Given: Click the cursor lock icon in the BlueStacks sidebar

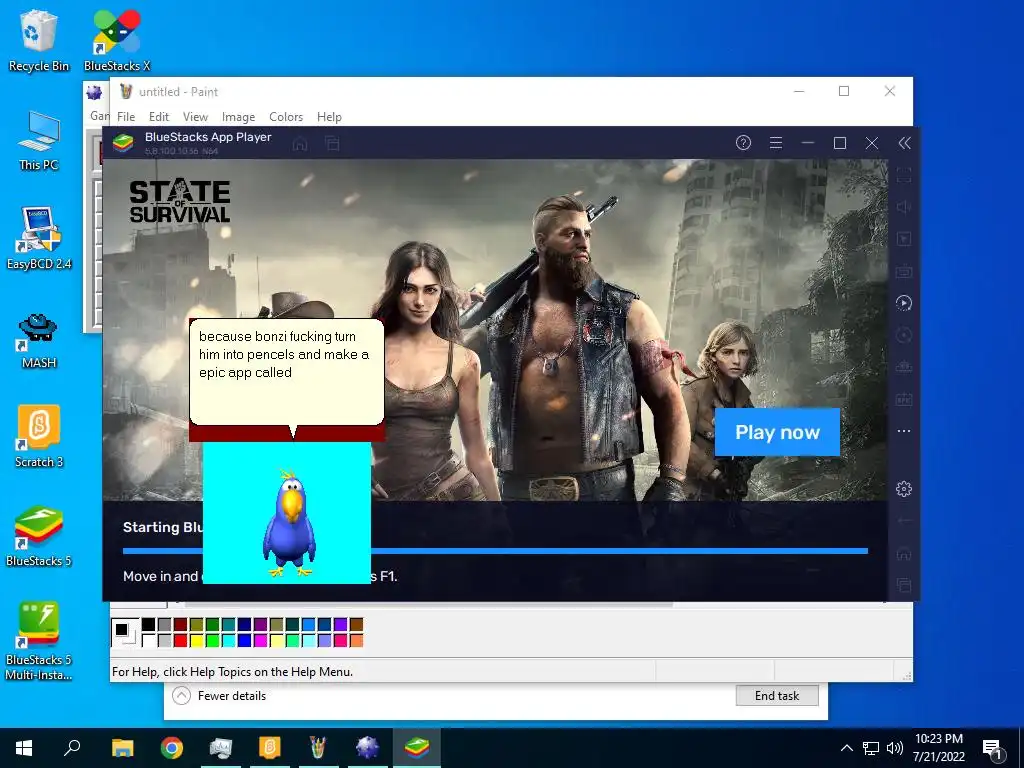Looking at the screenshot, I should click(904, 239).
